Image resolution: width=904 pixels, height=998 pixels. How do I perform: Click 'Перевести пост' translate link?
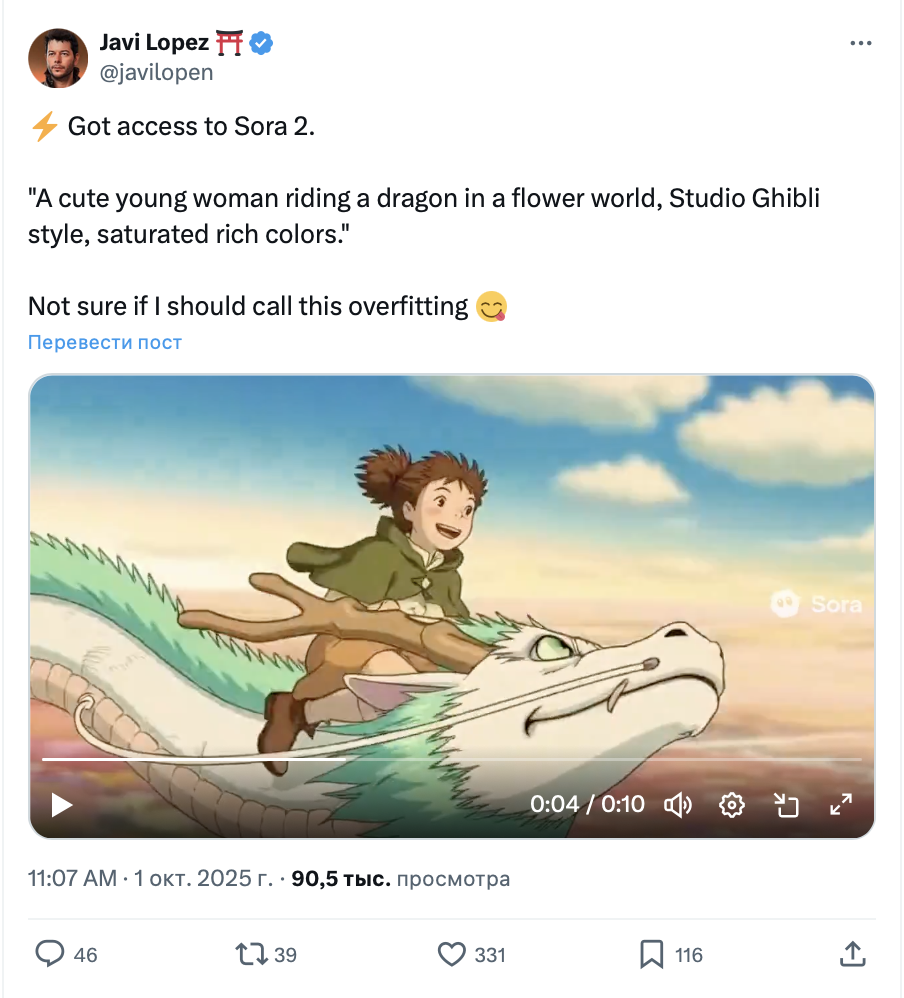105,342
